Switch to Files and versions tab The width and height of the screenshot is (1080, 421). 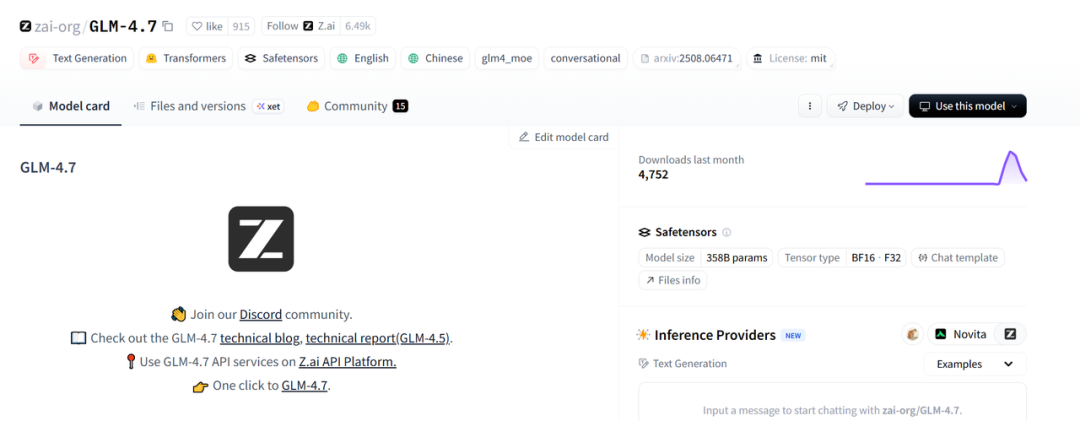pyautogui.click(x=197, y=106)
